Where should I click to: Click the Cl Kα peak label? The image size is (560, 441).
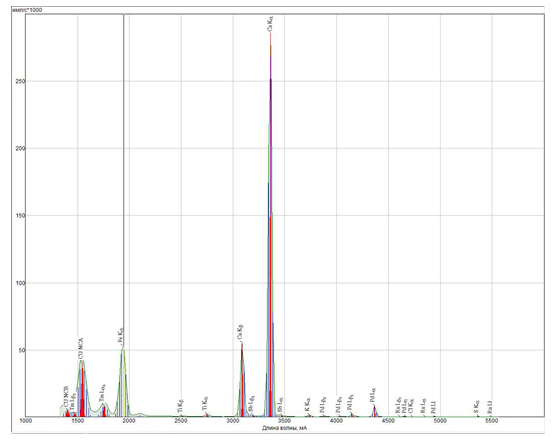click(411, 406)
